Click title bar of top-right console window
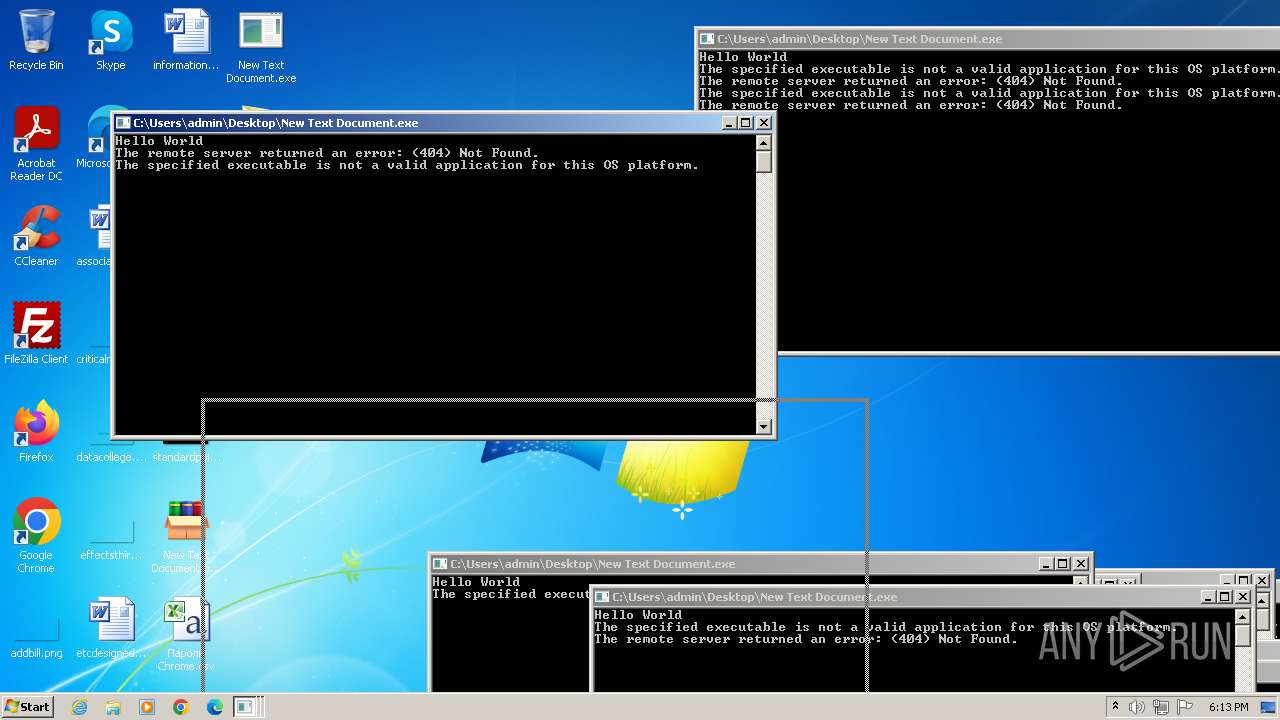The image size is (1280, 720). [990, 39]
